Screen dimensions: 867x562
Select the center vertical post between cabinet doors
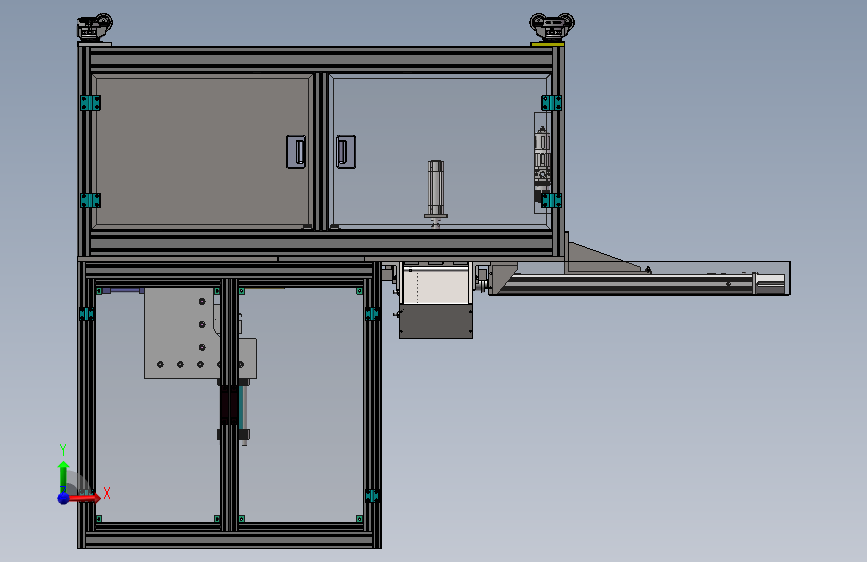pyautogui.click(x=321, y=152)
